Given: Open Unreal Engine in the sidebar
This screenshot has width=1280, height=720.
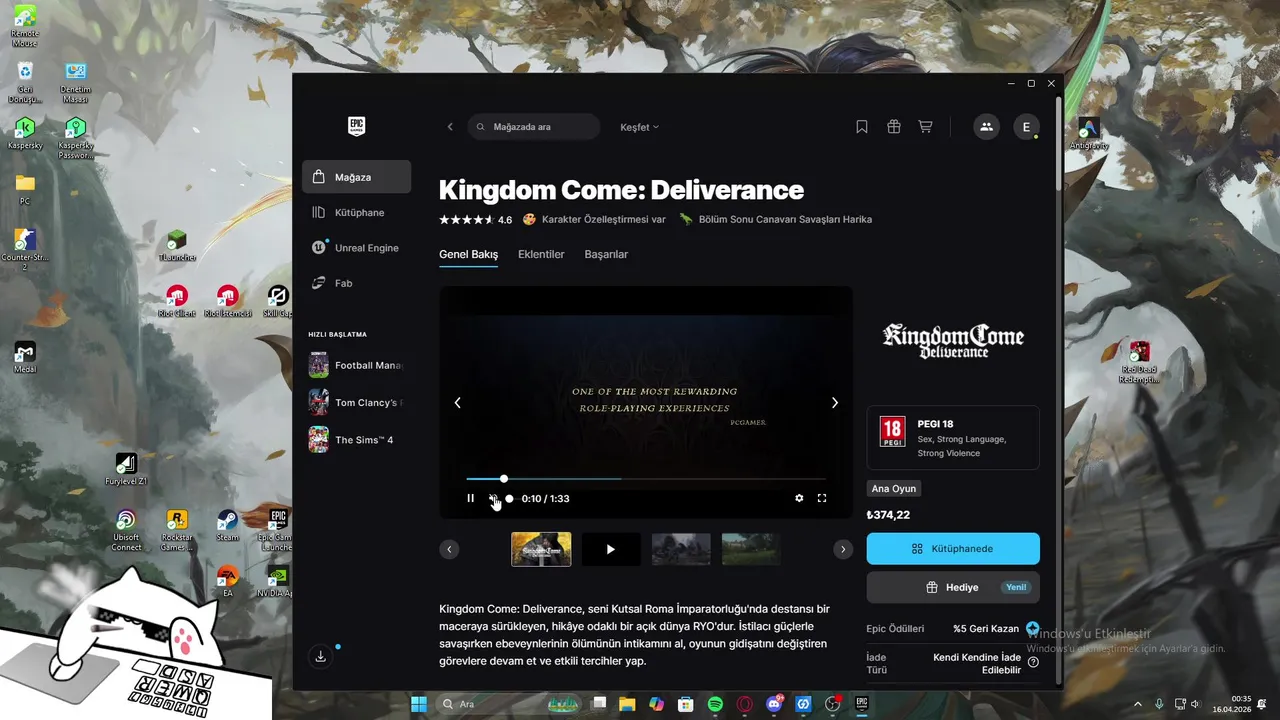Looking at the screenshot, I should click(356, 248).
